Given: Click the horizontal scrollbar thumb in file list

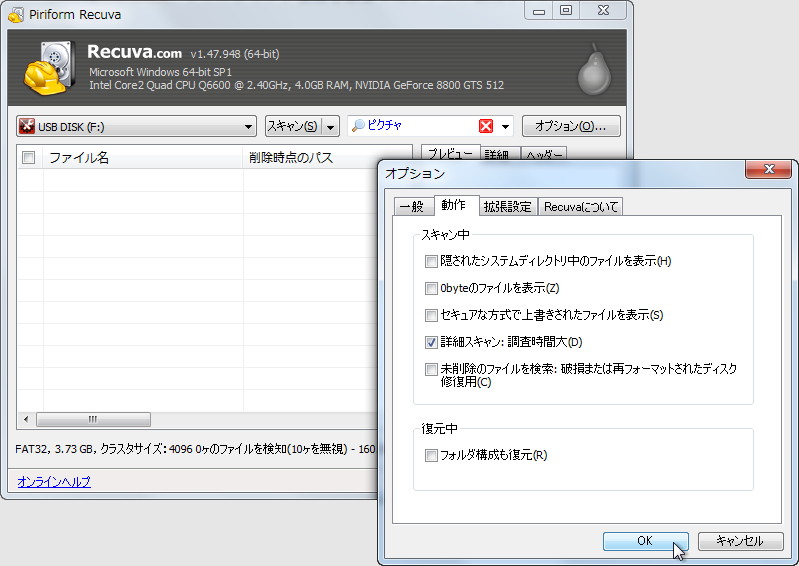Looking at the screenshot, I should pos(93,419).
